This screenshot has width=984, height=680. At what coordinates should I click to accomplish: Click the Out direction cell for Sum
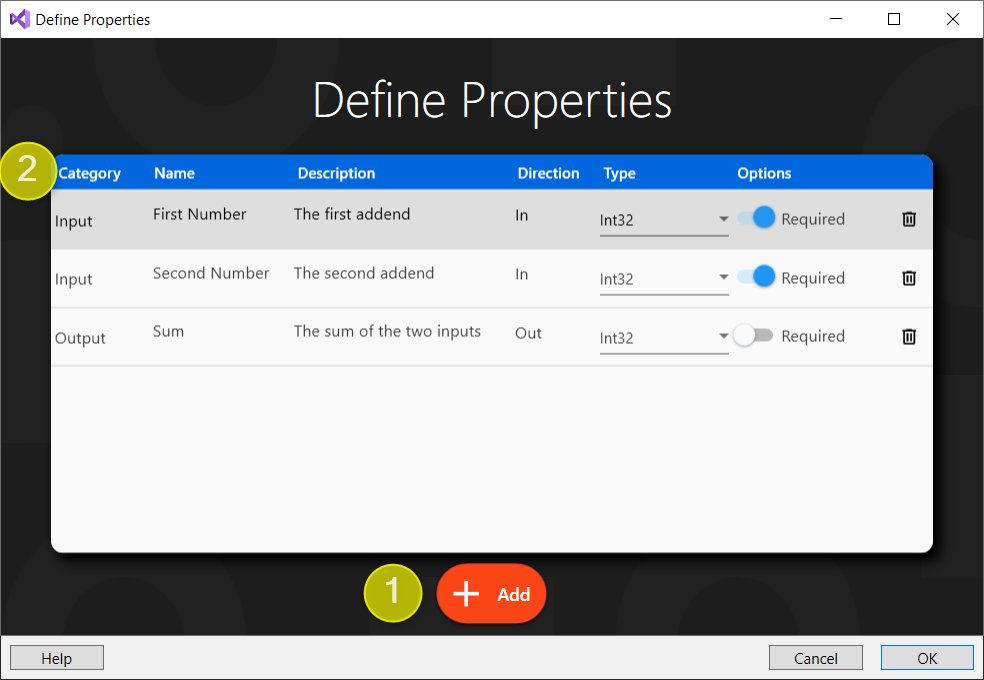528,333
